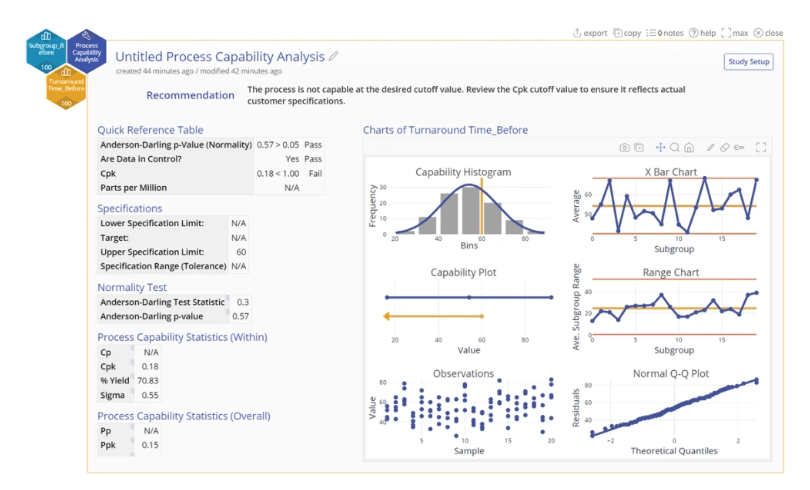Open the 0 notes panel
The width and height of the screenshot is (810, 490).
(665, 33)
